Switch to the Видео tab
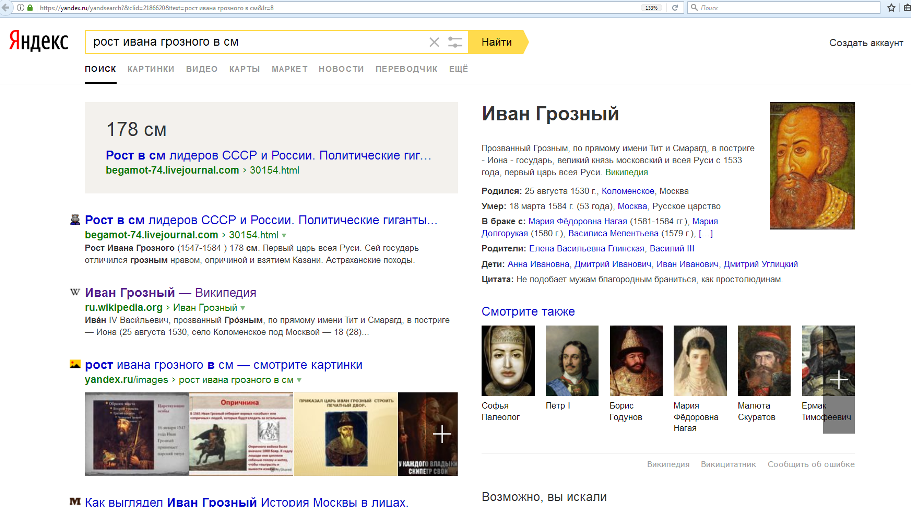The width and height of the screenshot is (911, 507). [202, 69]
